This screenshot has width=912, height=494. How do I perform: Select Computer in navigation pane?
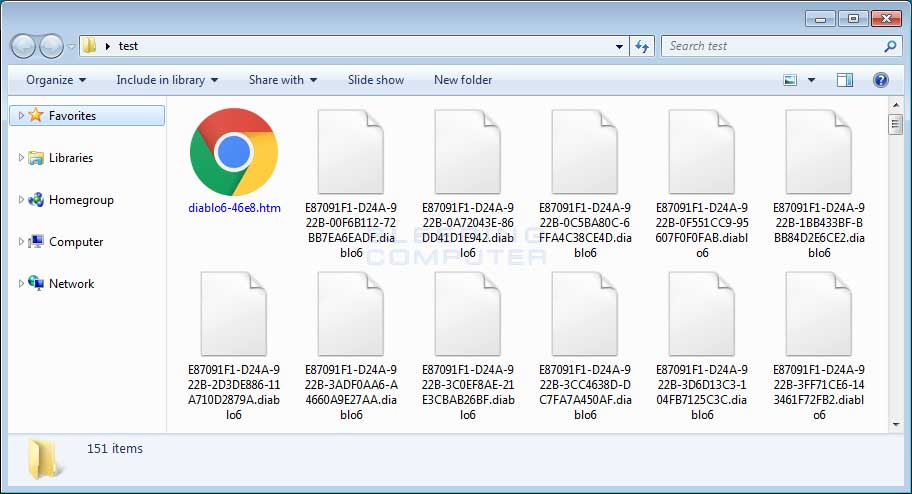coord(76,241)
